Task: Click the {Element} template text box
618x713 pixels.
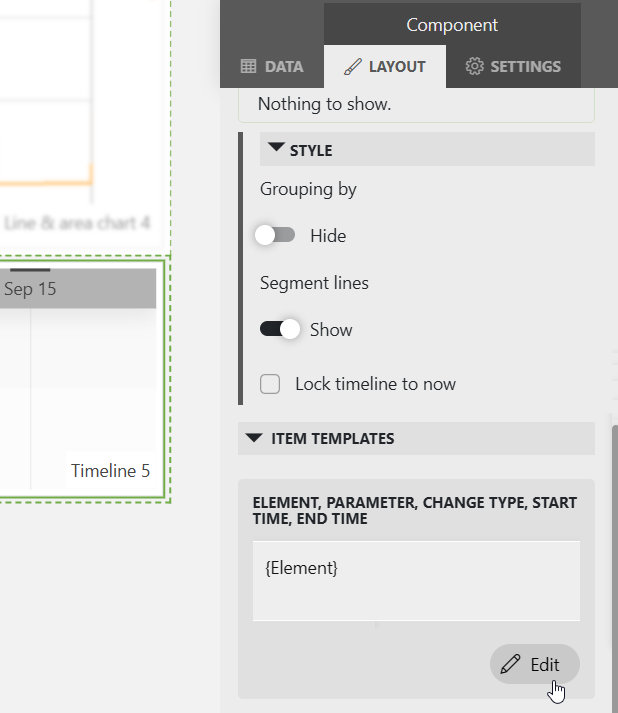Action: tap(416, 581)
